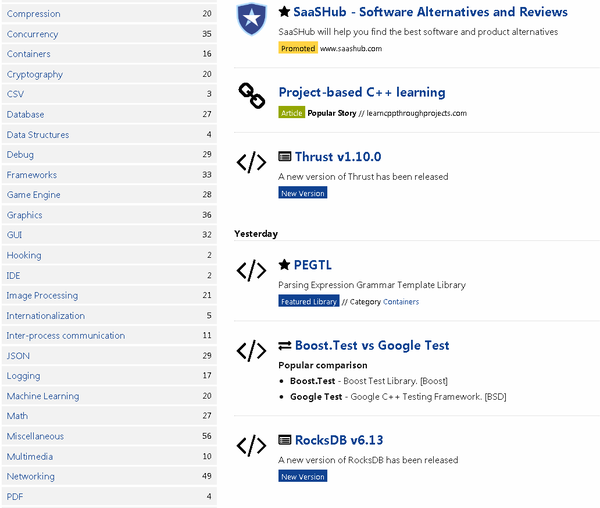Screen dimensions: 600x508
Task: Click the Networking count 49
Action: 207,476
